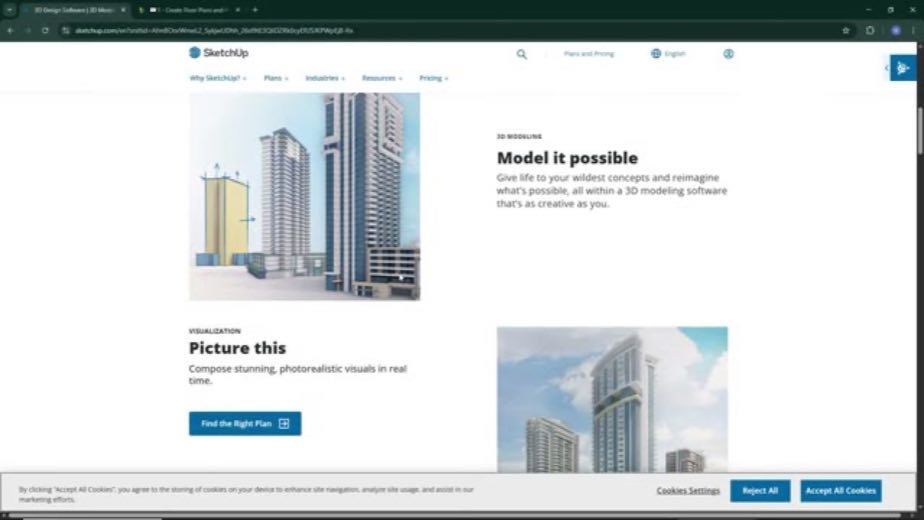Click the blue floating side panel icon
This screenshot has height=520, width=924.
point(903,68)
